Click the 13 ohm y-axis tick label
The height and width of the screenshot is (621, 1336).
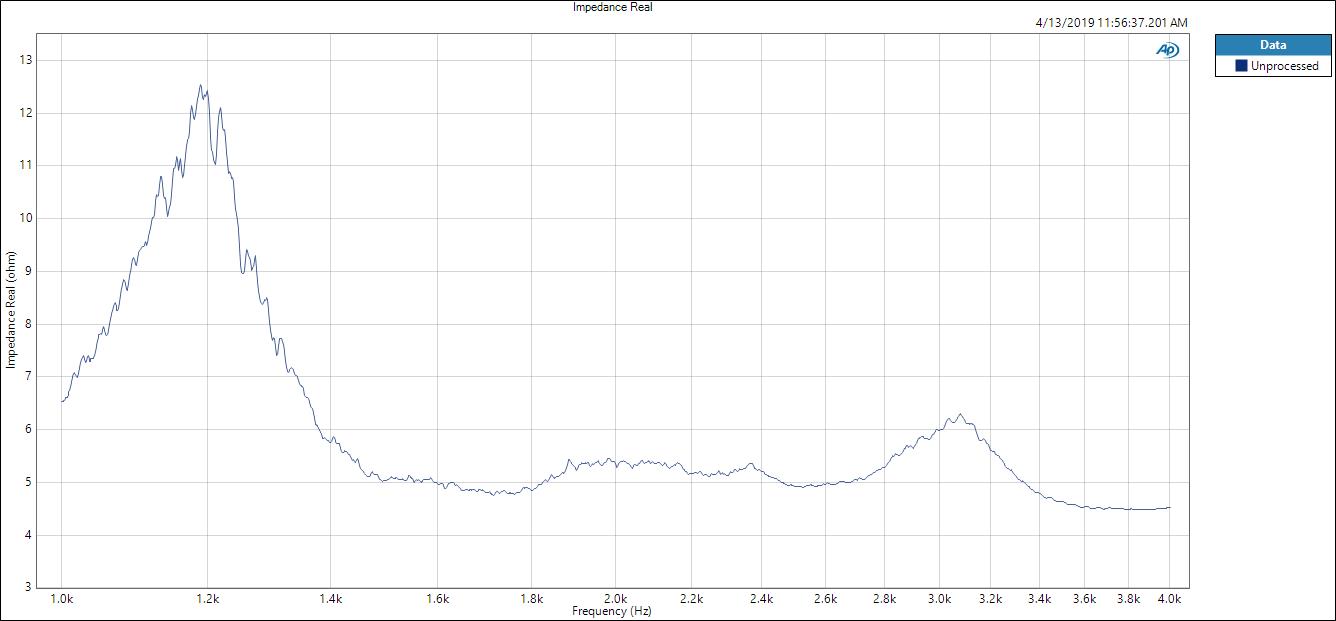26,60
